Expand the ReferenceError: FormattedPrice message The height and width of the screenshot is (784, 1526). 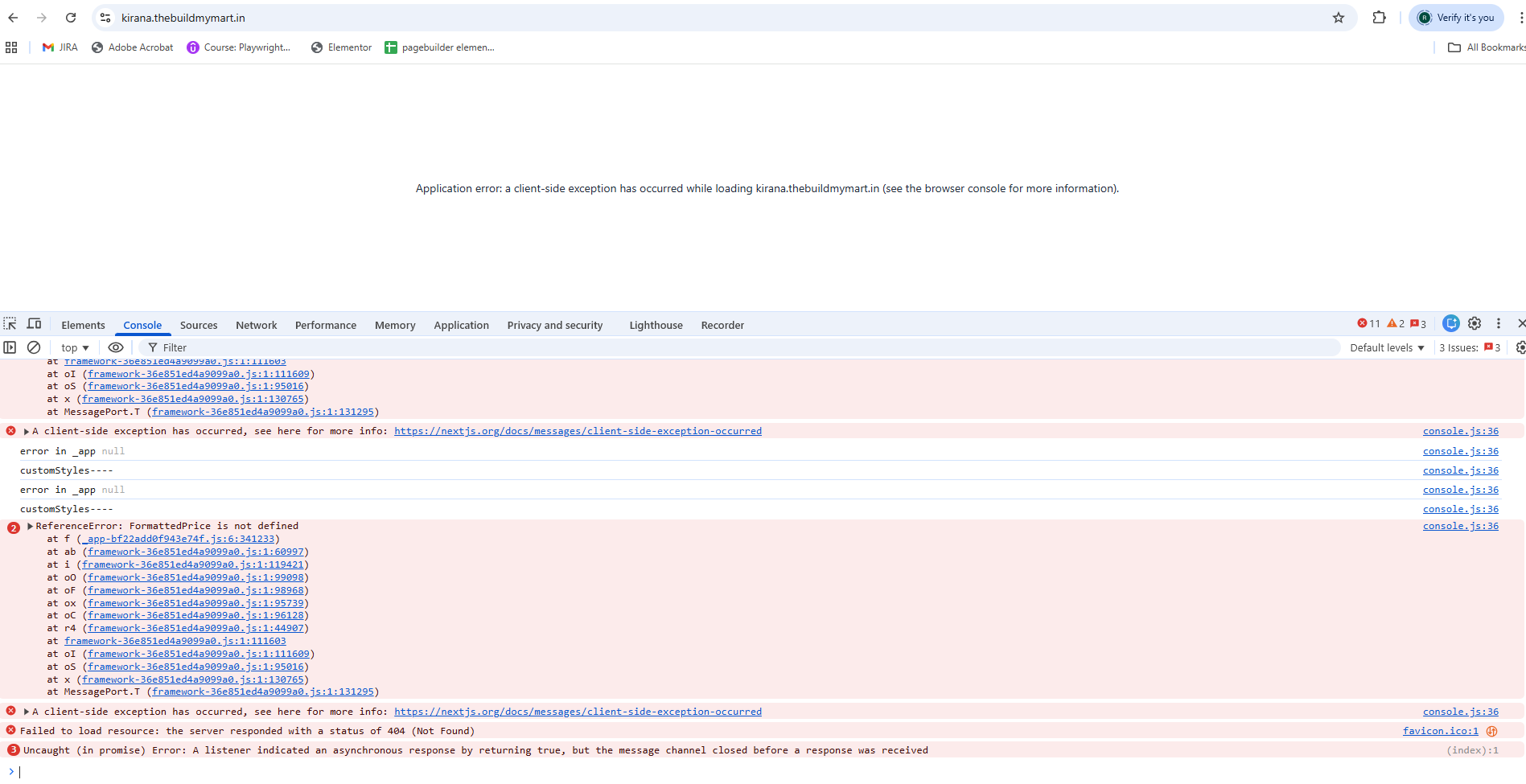pos(31,526)
